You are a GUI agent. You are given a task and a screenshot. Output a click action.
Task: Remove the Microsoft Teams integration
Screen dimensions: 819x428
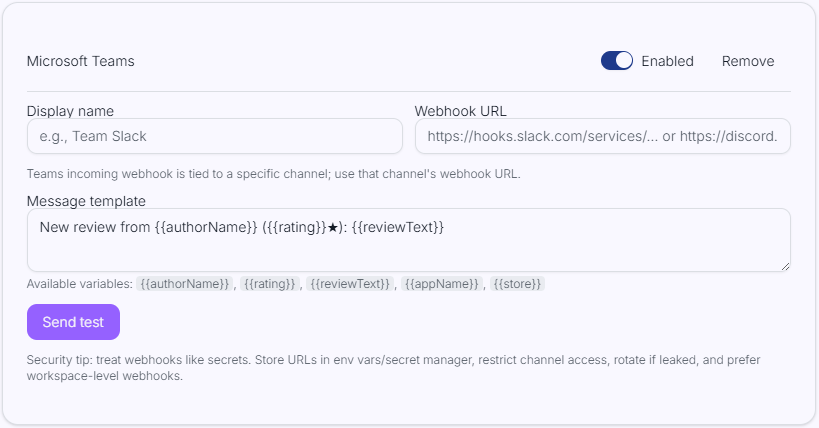tap(748, 61)
